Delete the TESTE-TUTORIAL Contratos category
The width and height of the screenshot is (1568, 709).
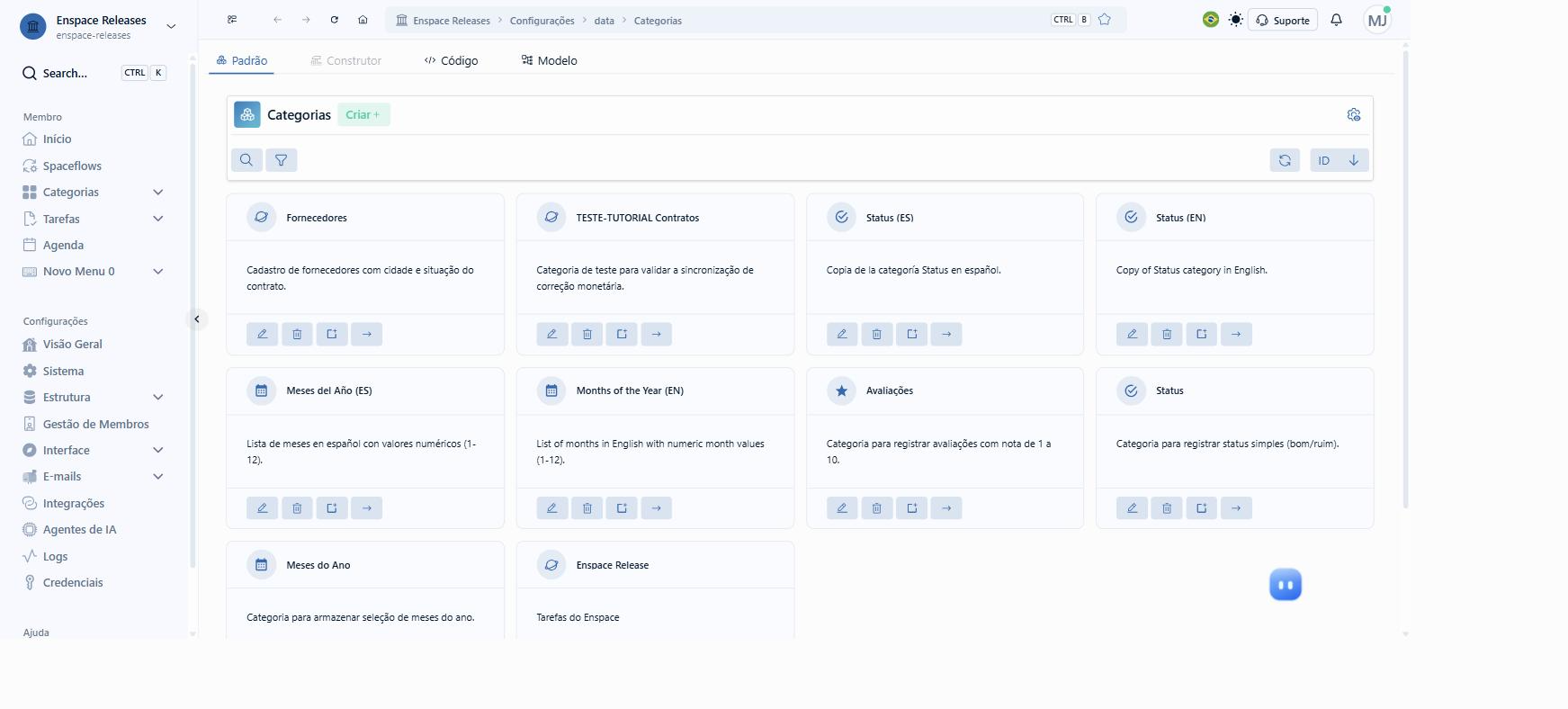coord(587,334)
